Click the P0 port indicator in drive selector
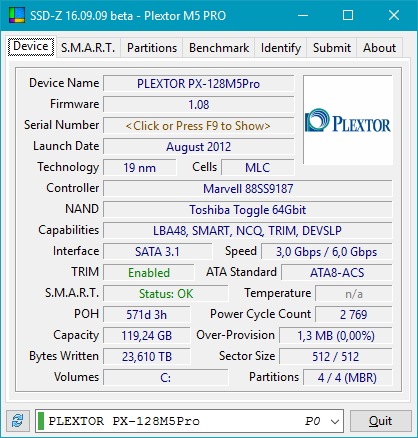418x438 pixels. pyautogui.click(x=313, y=421)
